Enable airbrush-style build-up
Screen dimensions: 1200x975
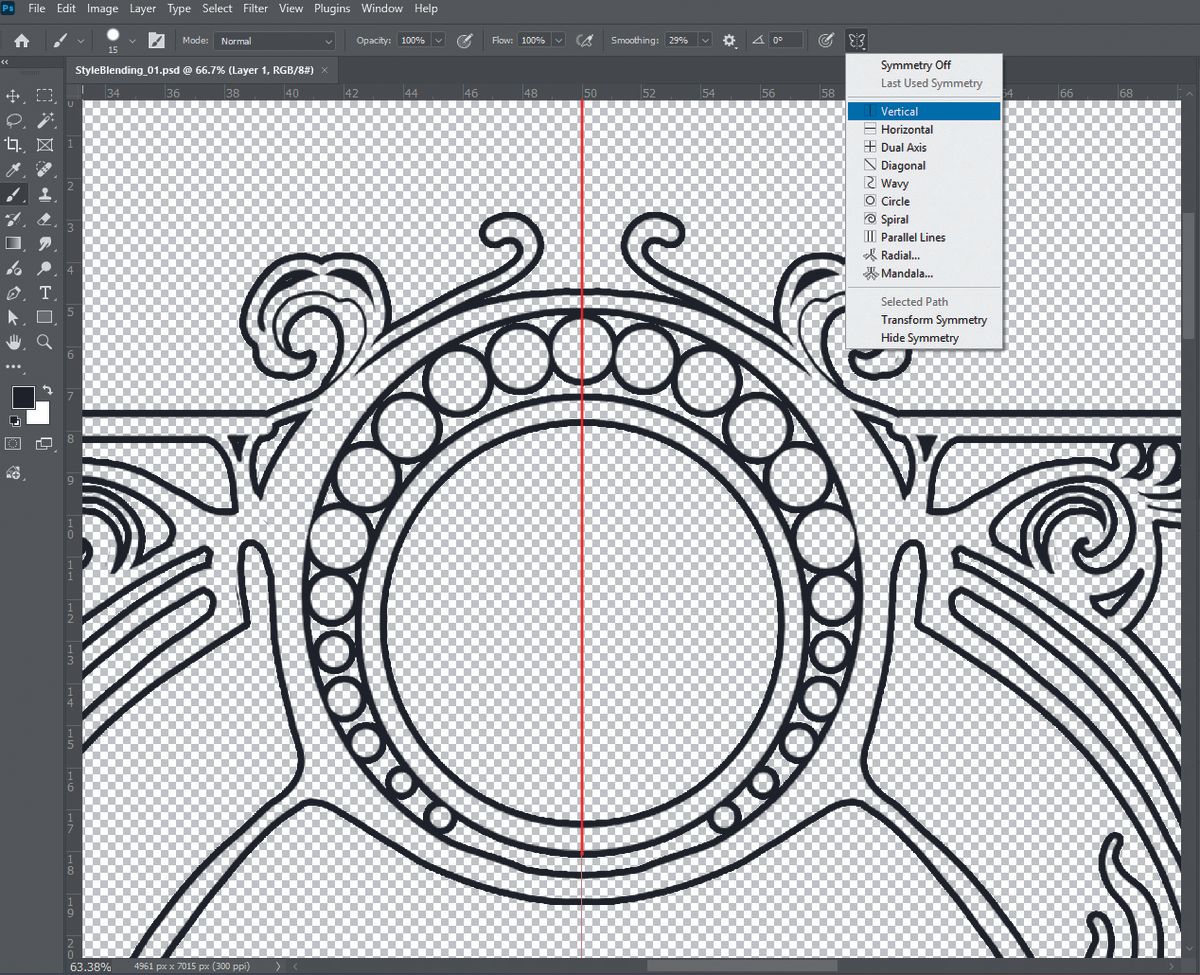587,41
